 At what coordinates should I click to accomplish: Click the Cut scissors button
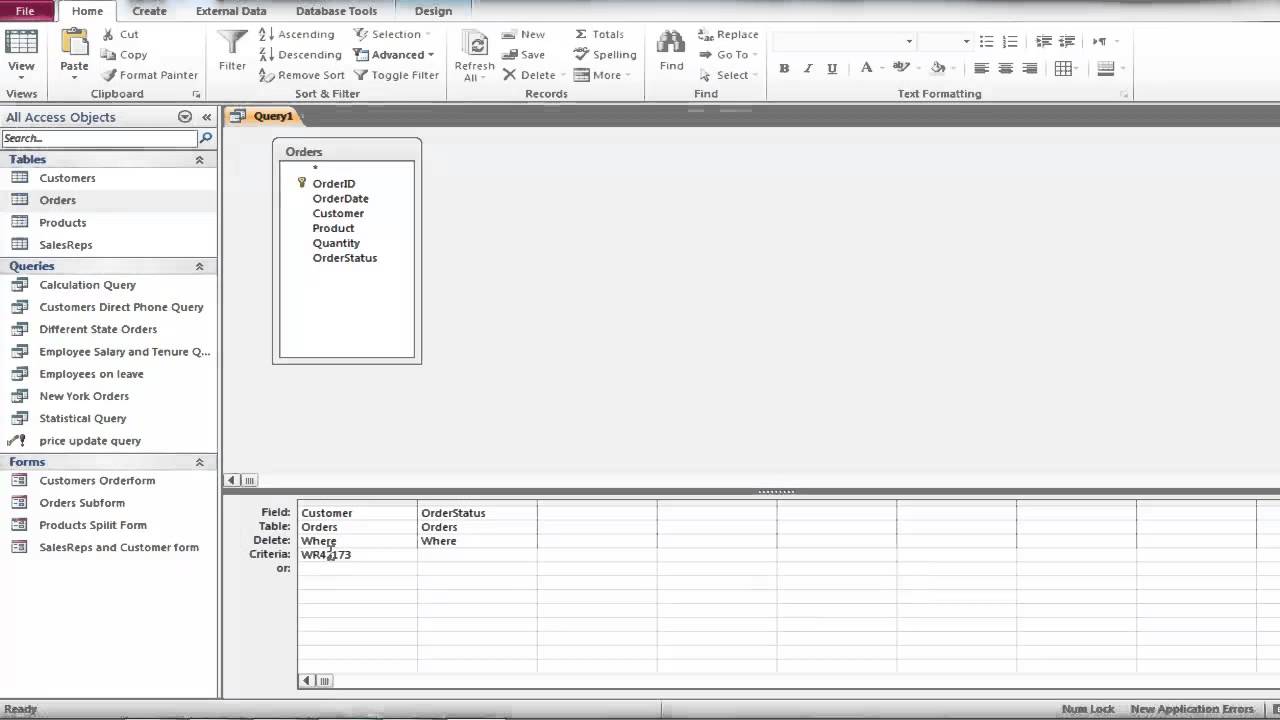[121, 34]
